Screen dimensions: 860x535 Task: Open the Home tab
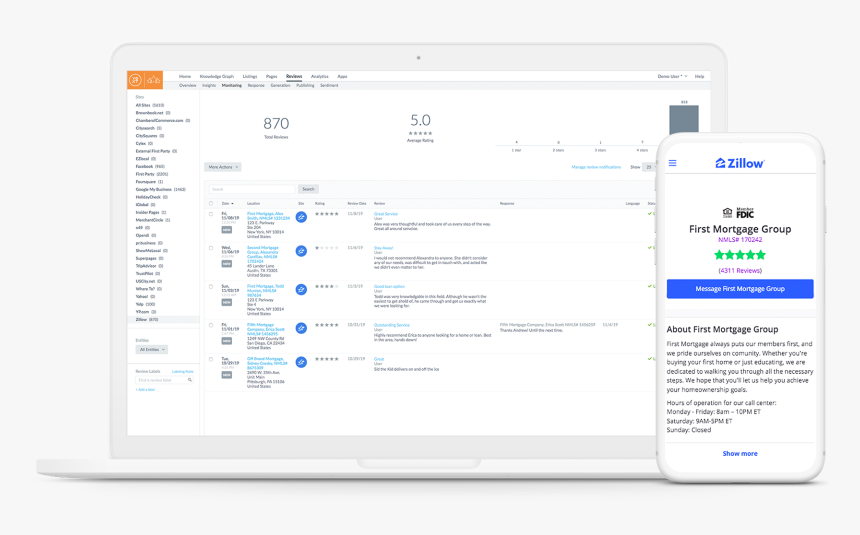(x=185, y=76)
